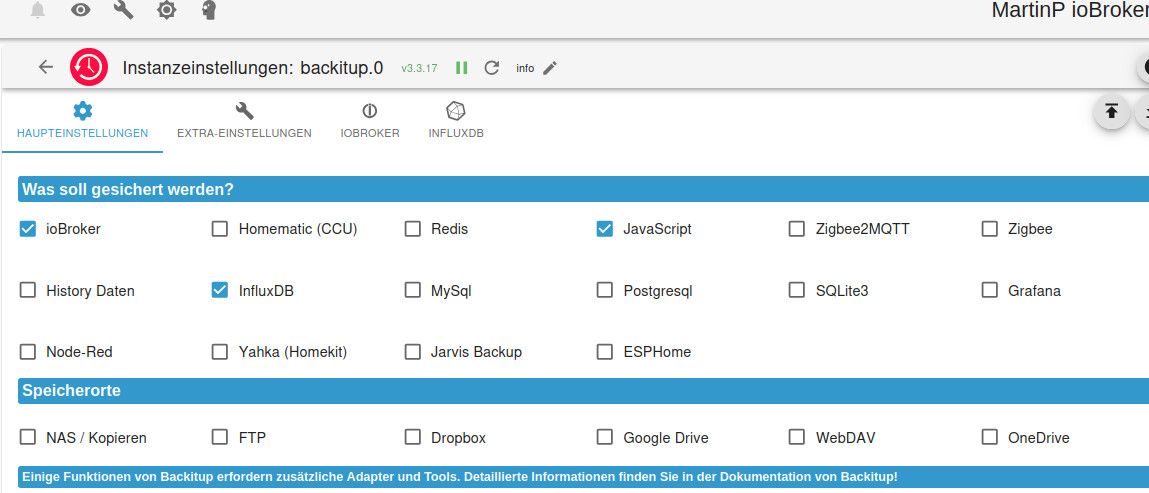Enable Grafana backup checkbox
This screenshot has width=1149, height=493.
pyautogui.click(x=989, y=291)
